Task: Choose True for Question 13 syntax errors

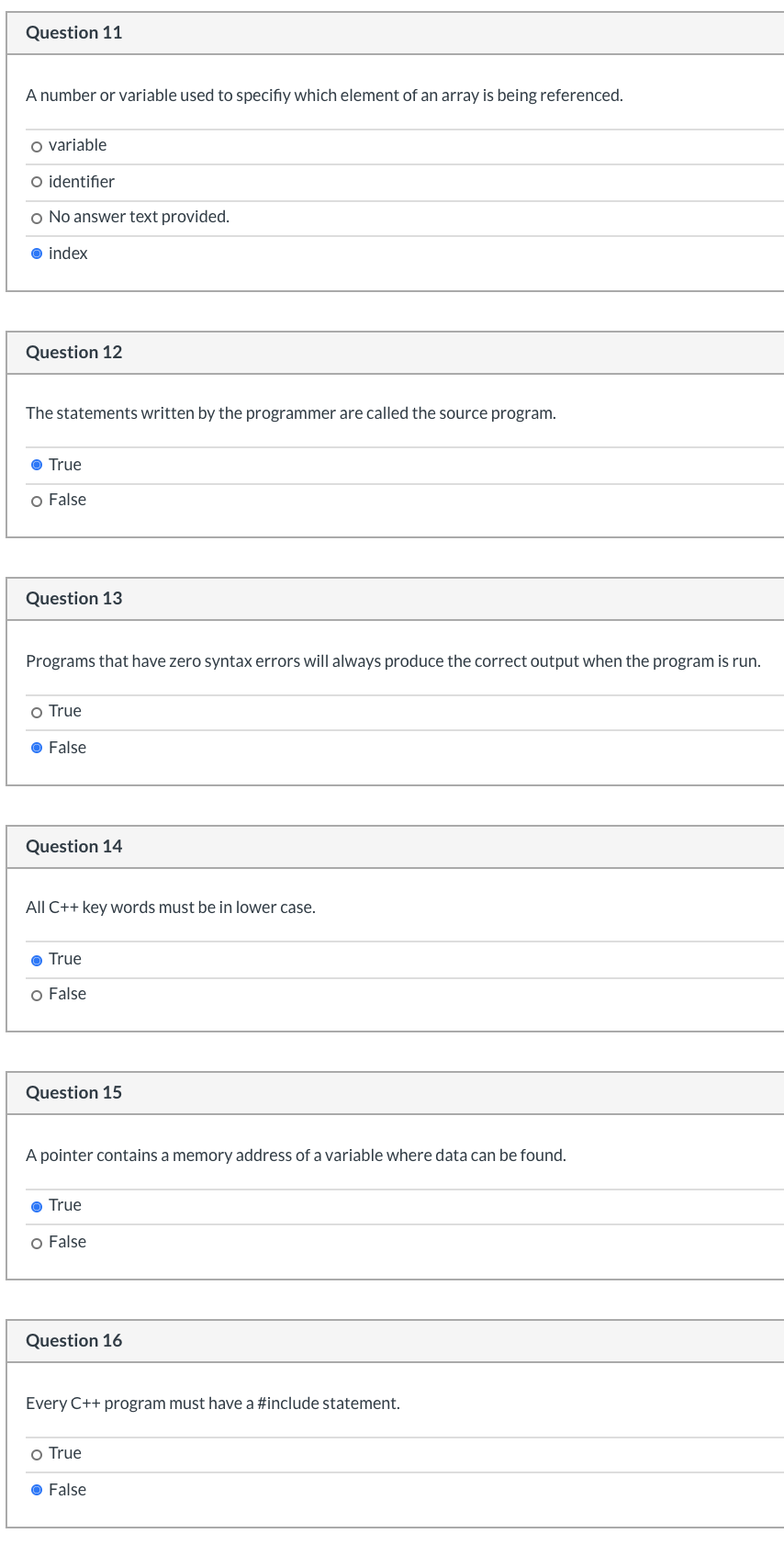Action: click(37, 712)
